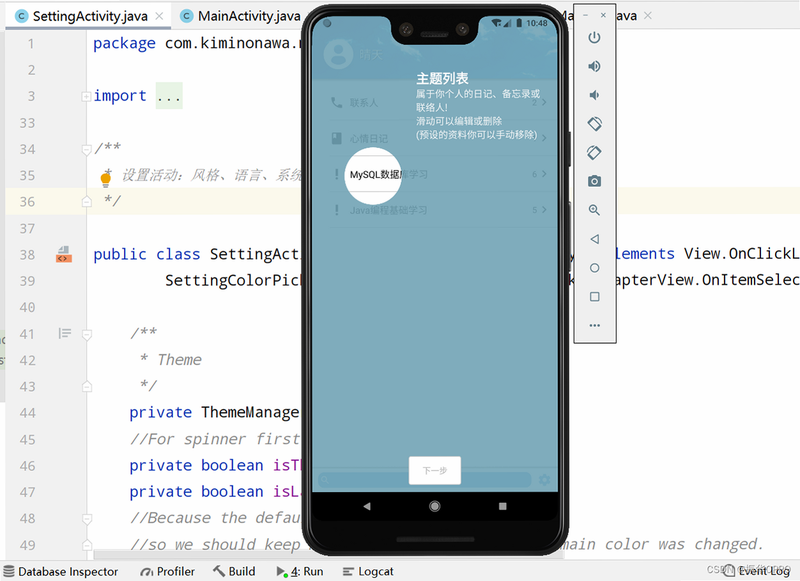Collapse the doc comment starting on line 34
800x581 pixels.
tap(86, 149)
